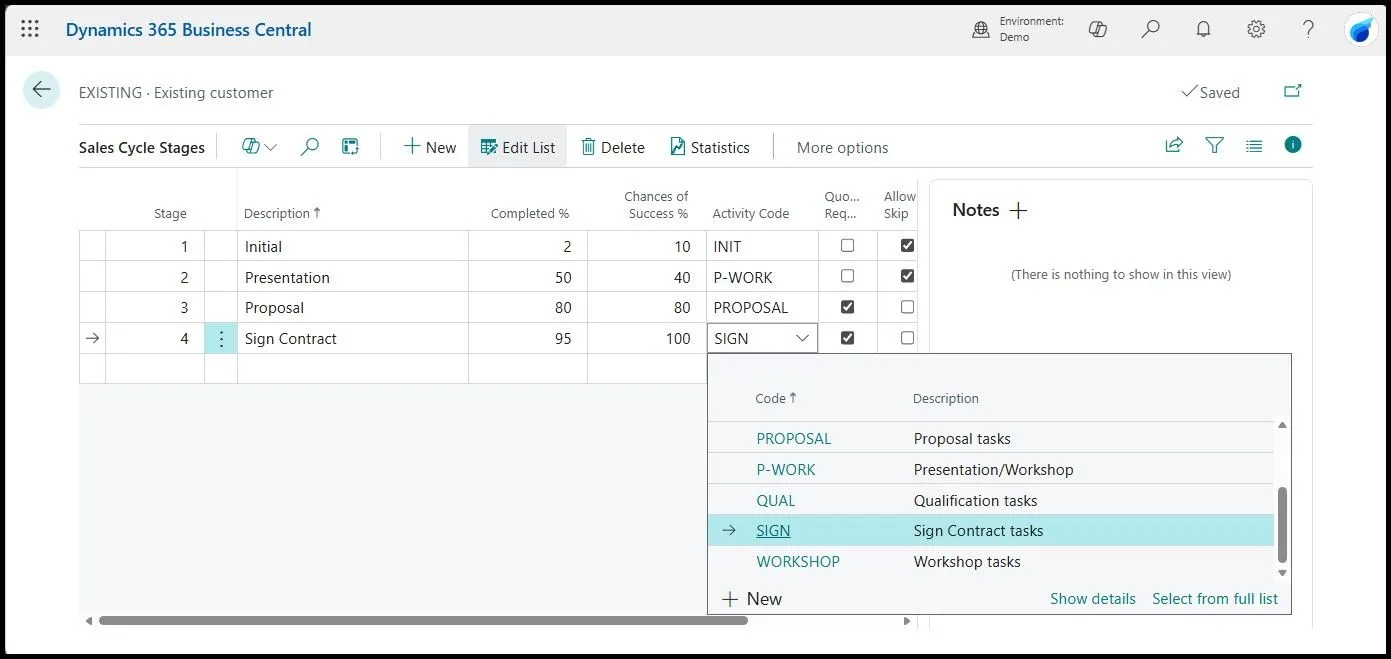Screen dimensions: 1391x659
Task: Search the Sales Cycle Stages list
Action: pos(310,147)
